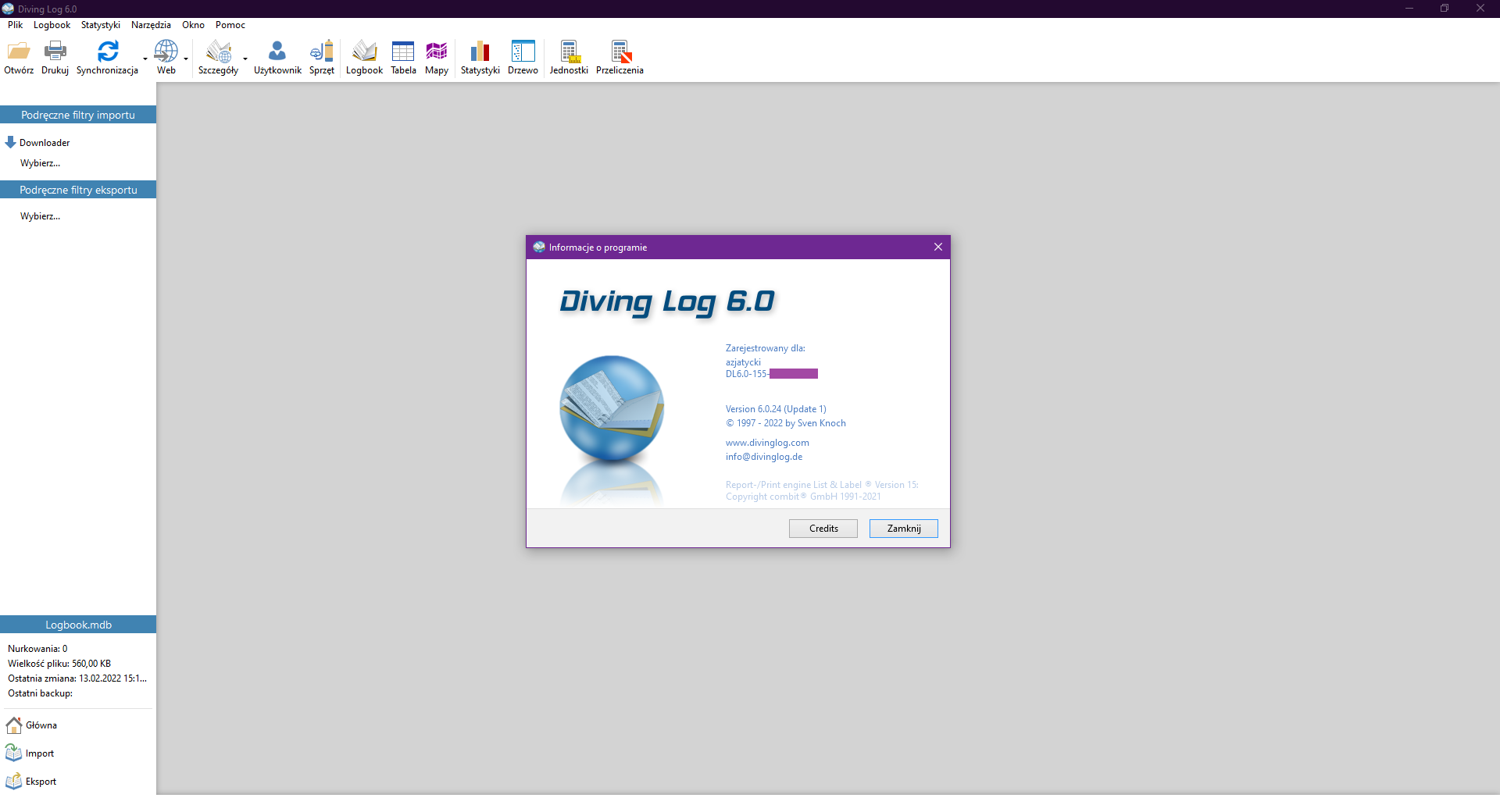Restore down the Diving Log main window
This screenshot has width=1500, height=812.
pyautogui.click(x=1445, y=9)
